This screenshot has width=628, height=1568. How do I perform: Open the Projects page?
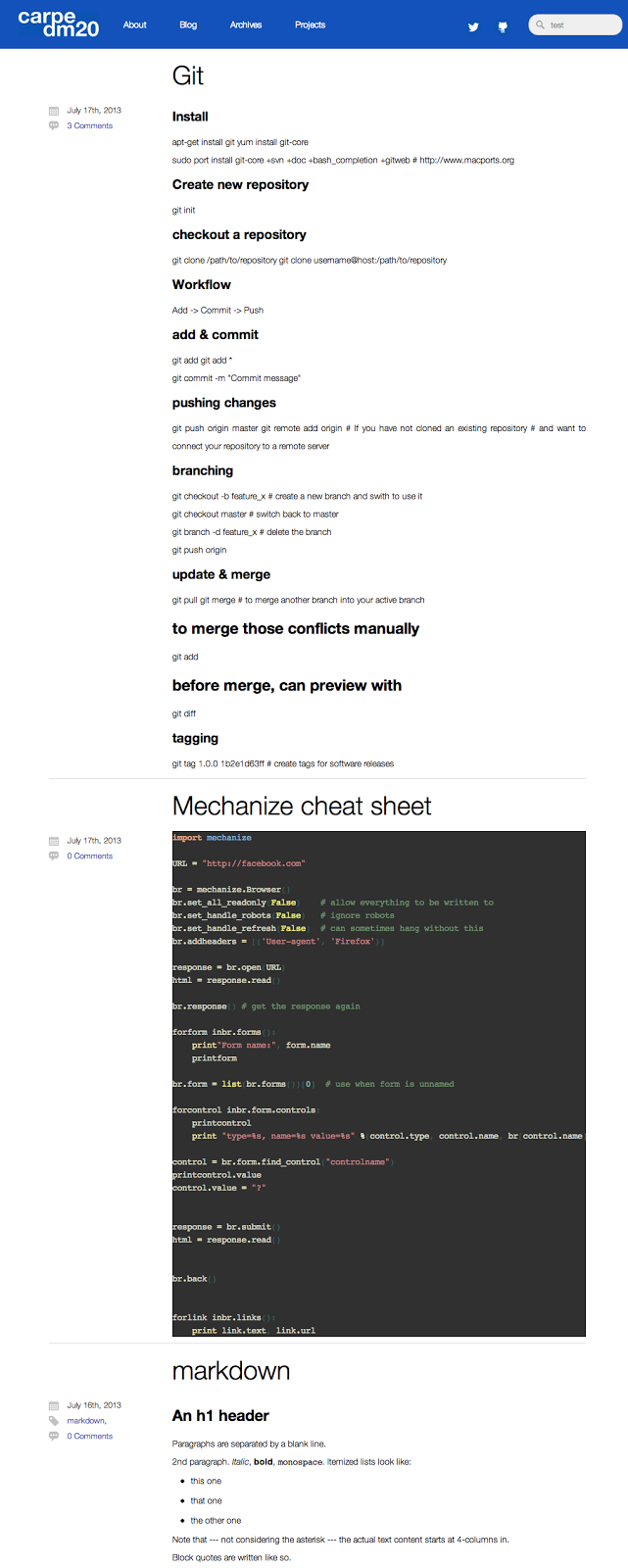coord(310,25)
